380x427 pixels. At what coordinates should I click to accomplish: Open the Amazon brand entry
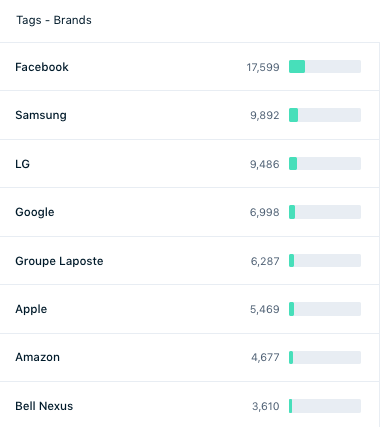coord(38,357)
